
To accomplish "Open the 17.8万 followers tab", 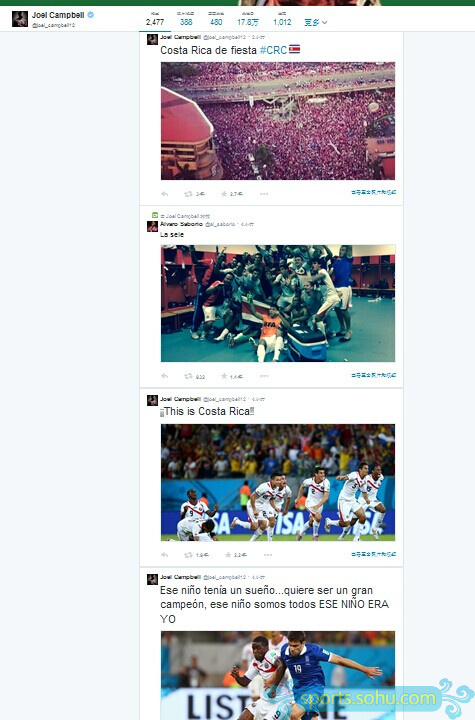I will 248,19.
